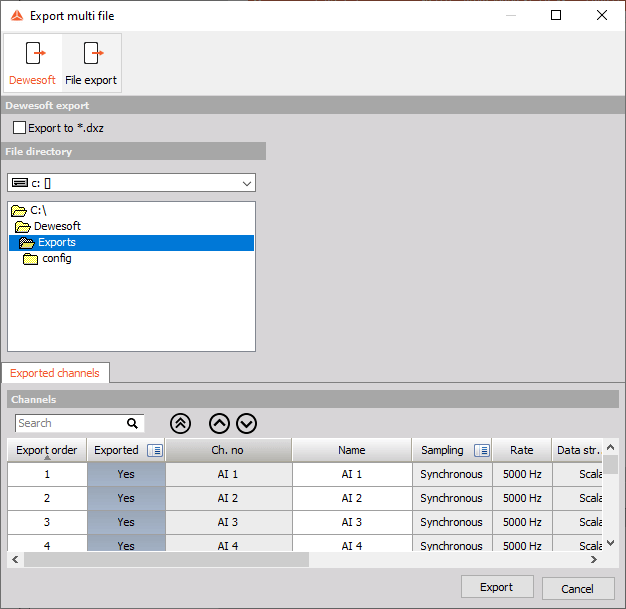Enable Export to *.dxz checkbox

click(20, 128)
